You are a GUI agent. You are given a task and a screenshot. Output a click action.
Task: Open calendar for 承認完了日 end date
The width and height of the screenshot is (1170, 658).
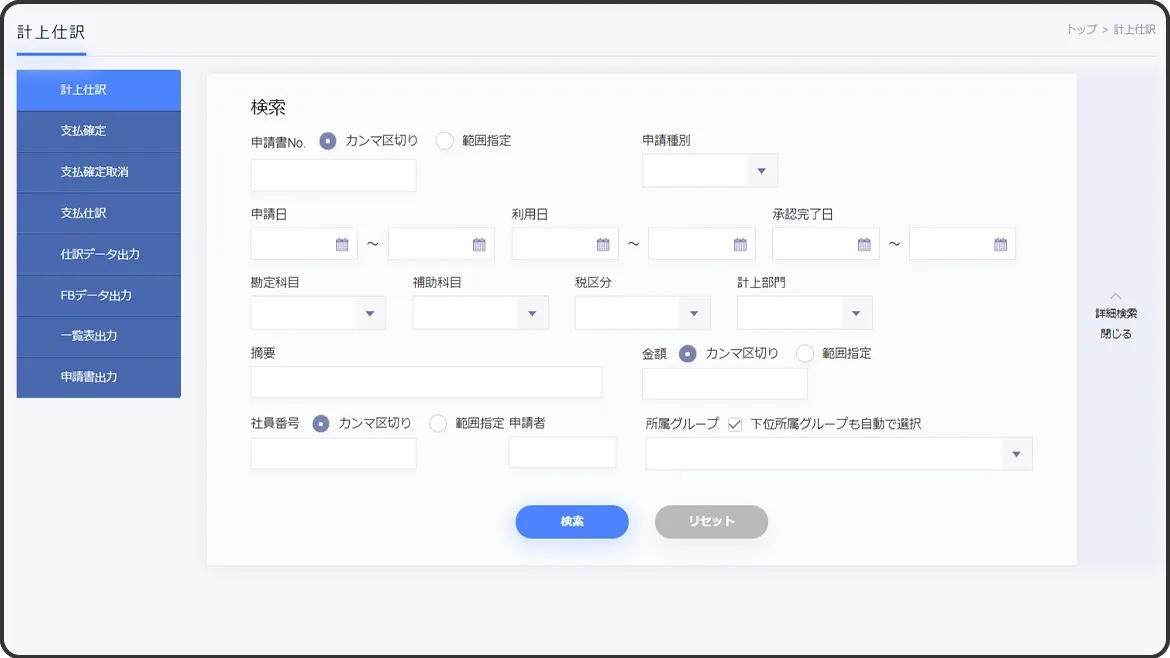click(1000, 244)
